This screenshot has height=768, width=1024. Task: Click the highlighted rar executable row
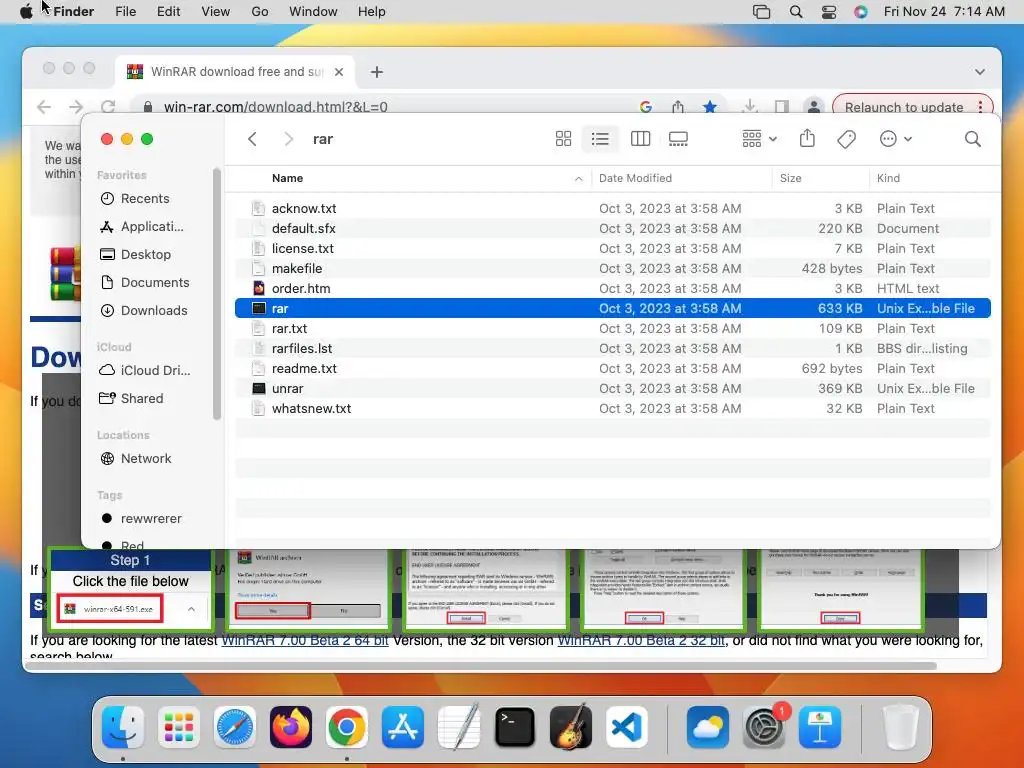pos(613,308)
